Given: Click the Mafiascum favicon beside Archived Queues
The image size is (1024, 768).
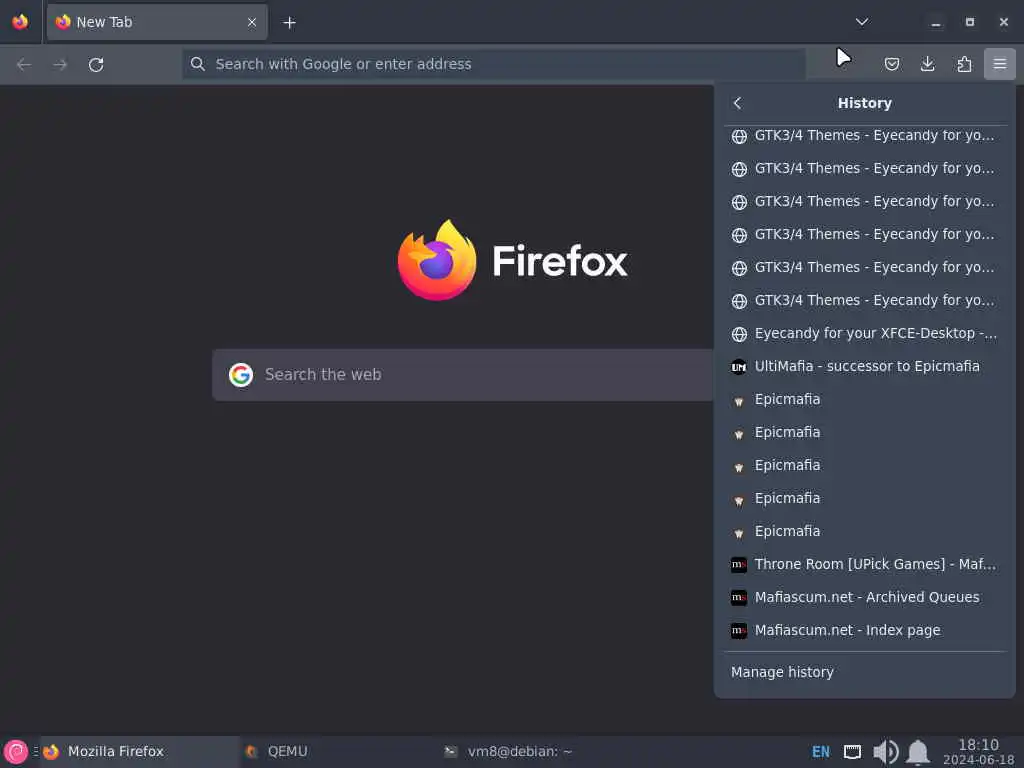Looking at the screenshot, I should pos(739,598).
